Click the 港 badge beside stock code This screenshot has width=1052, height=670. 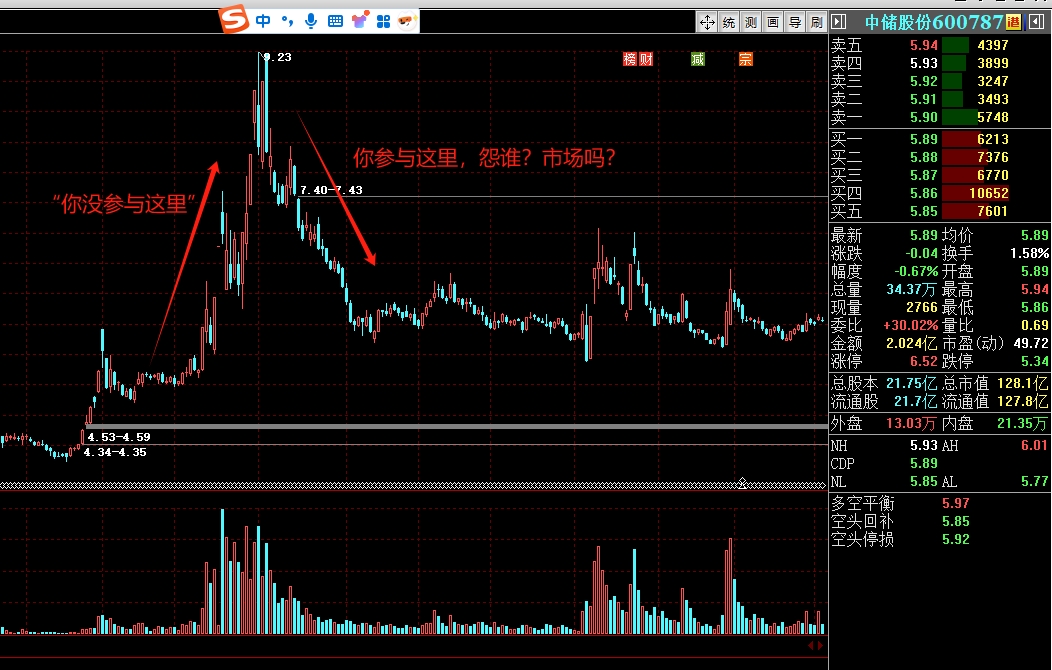pos(1013,22)
